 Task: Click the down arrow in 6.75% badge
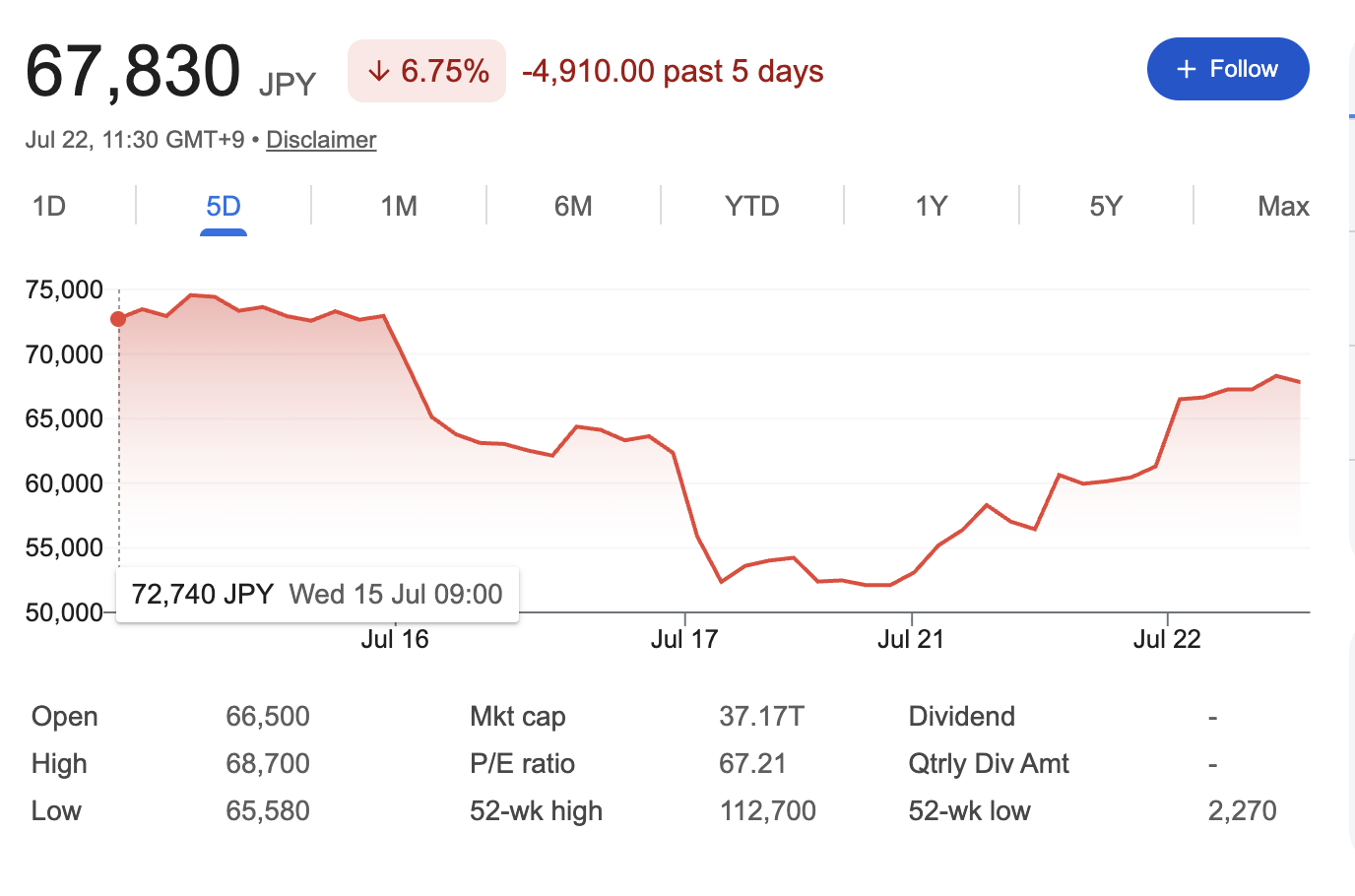pyautogui.click(x=378, y=72)
